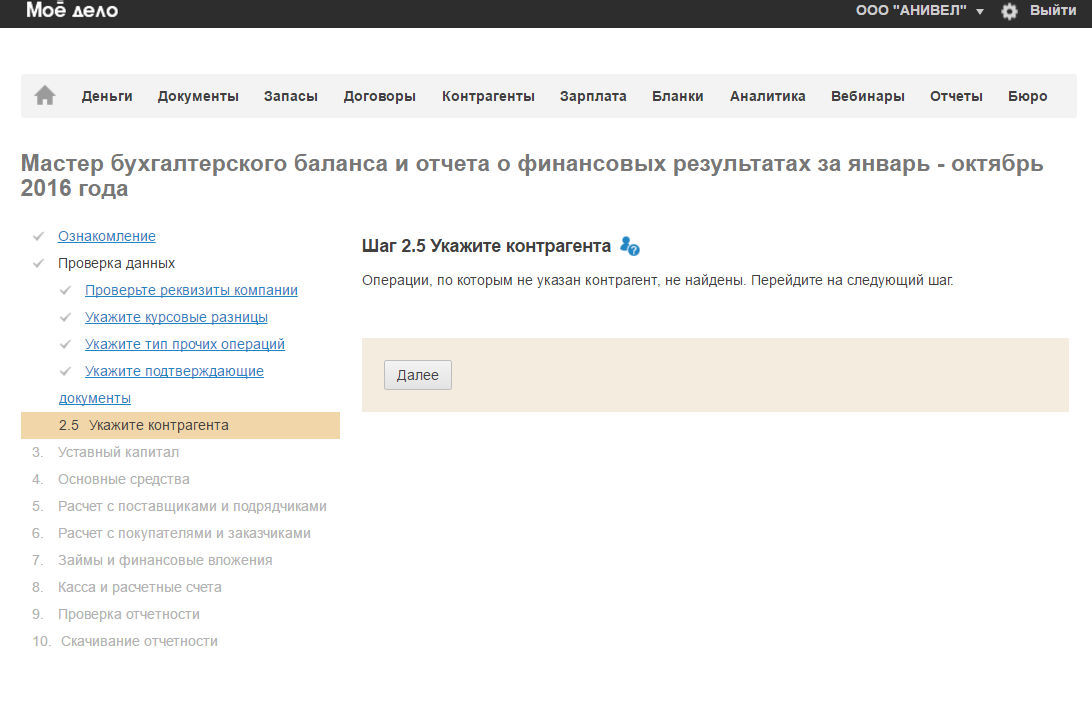Open the Контрагенты menu item
This screenshot has height=707, width=1092.
(x=488, y=96)
